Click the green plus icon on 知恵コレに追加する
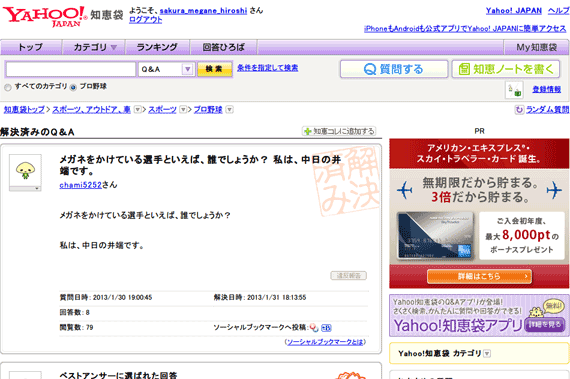Screen dimensions: 570x379 308,131
